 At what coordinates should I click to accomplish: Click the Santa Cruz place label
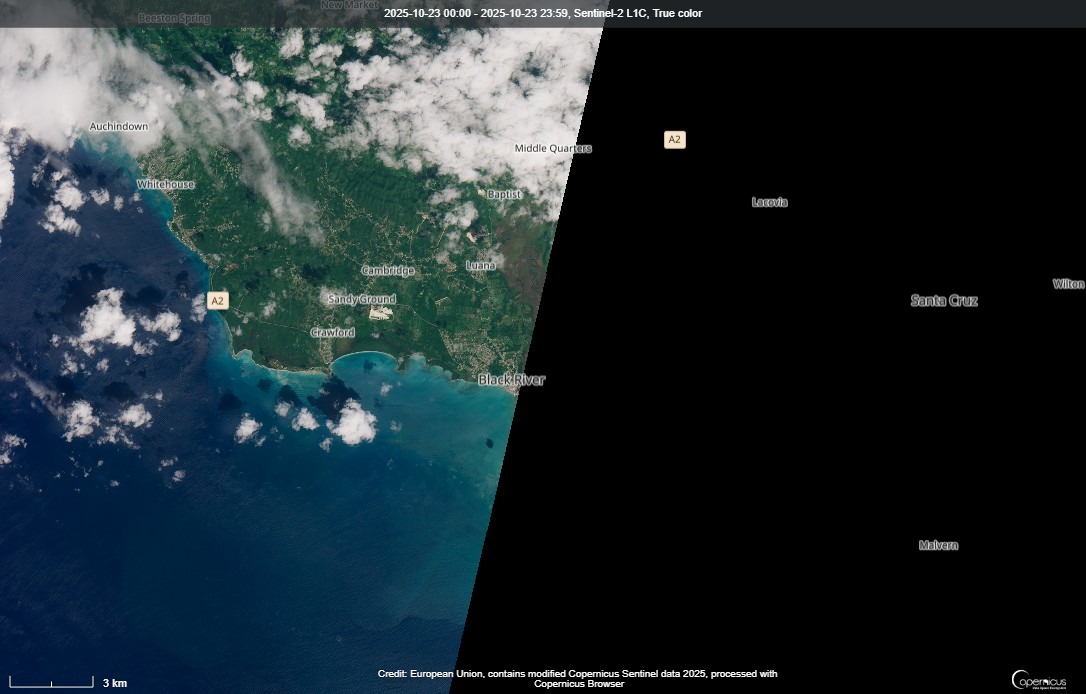[x=944, y=300]
